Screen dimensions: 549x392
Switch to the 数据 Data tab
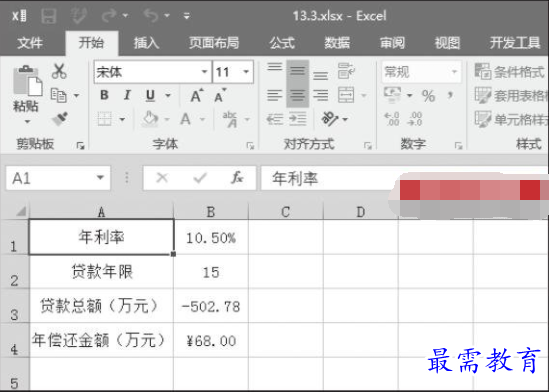coord(337,43)
